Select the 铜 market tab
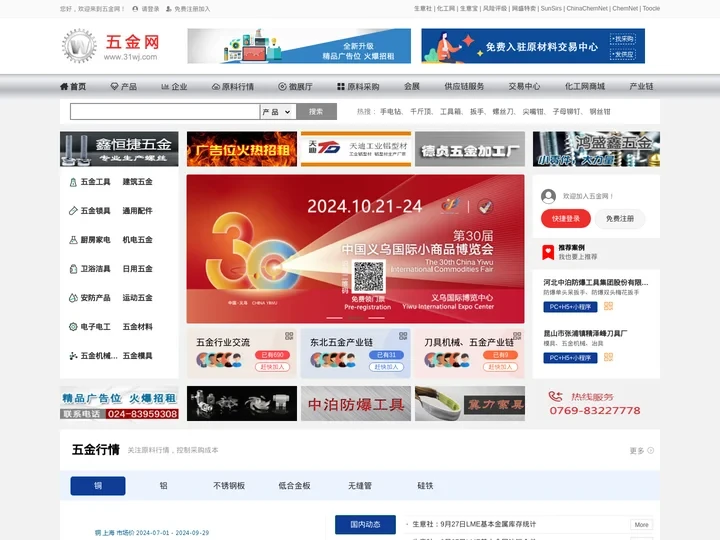Screen dimensions: 720x540 98,486
